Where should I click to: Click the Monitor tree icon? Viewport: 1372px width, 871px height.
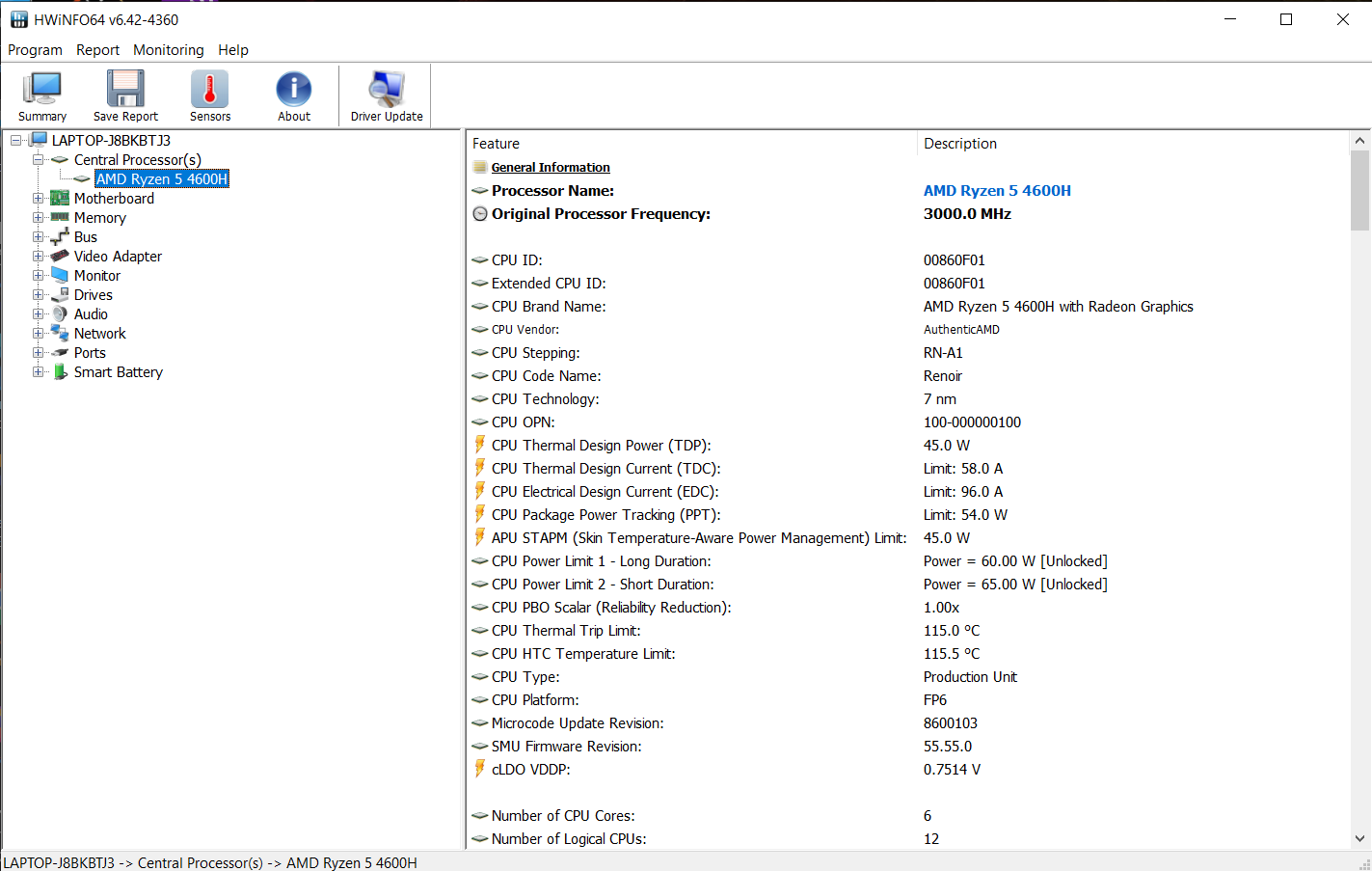coord(60,275)
